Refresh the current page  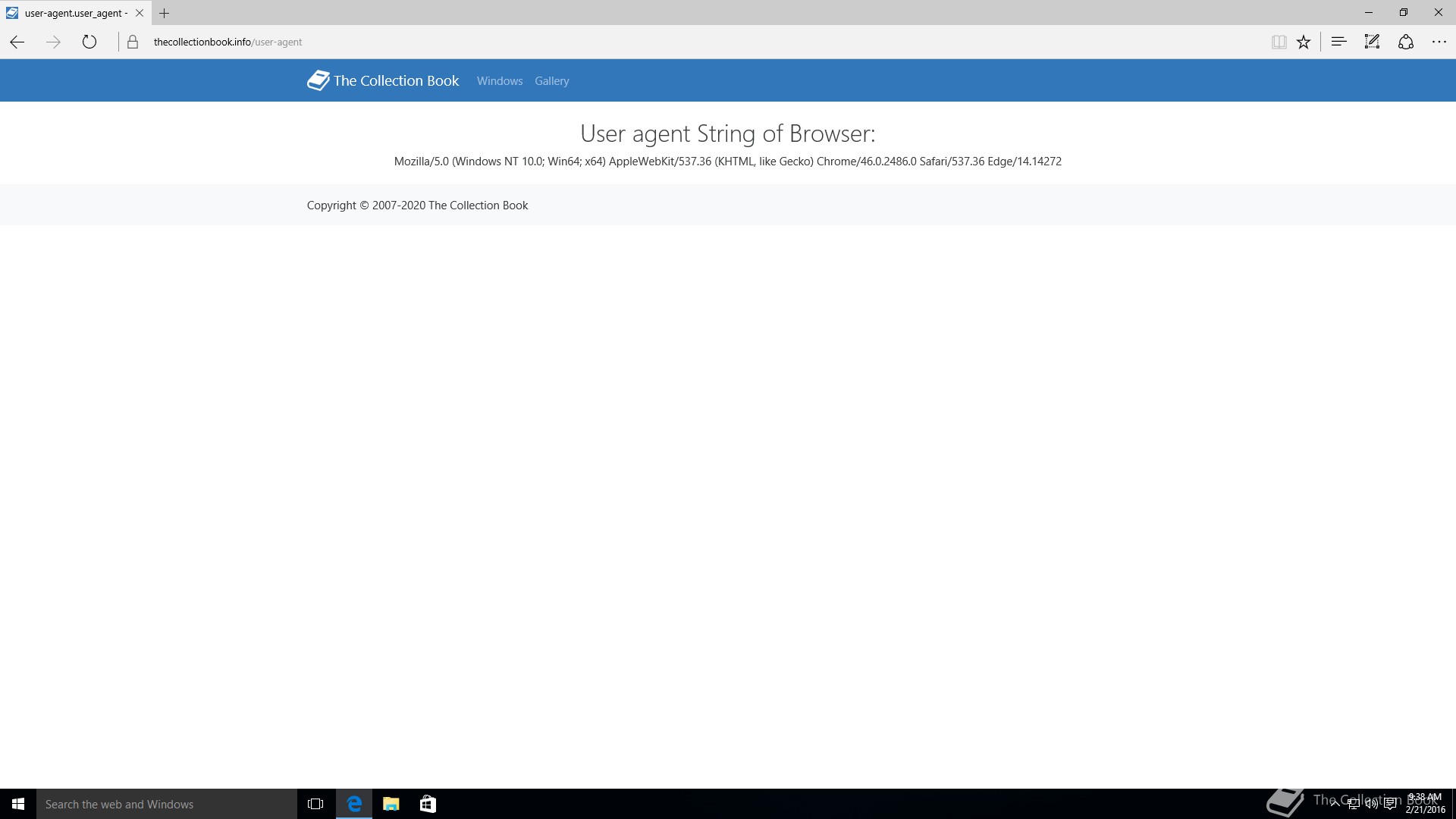point(89,42)
